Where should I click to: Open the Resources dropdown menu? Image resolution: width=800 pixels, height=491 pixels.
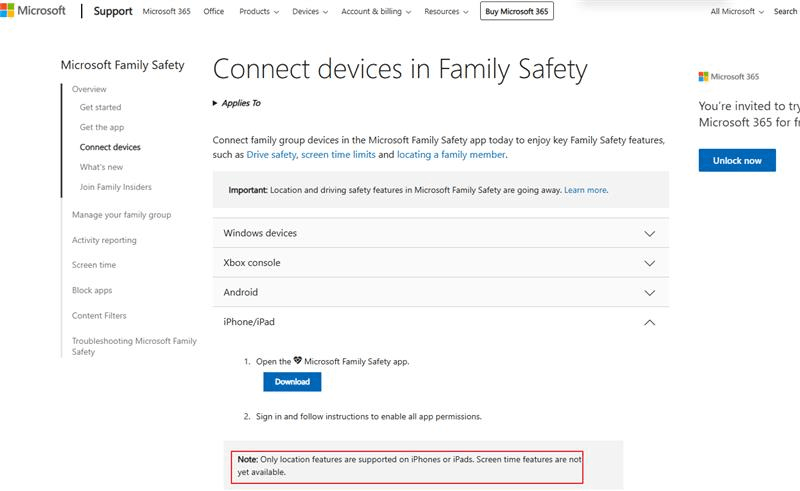[x=445, y=12]
